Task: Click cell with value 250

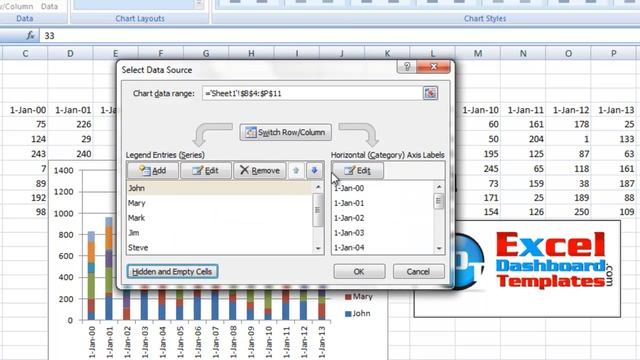Action: [569, 212]
